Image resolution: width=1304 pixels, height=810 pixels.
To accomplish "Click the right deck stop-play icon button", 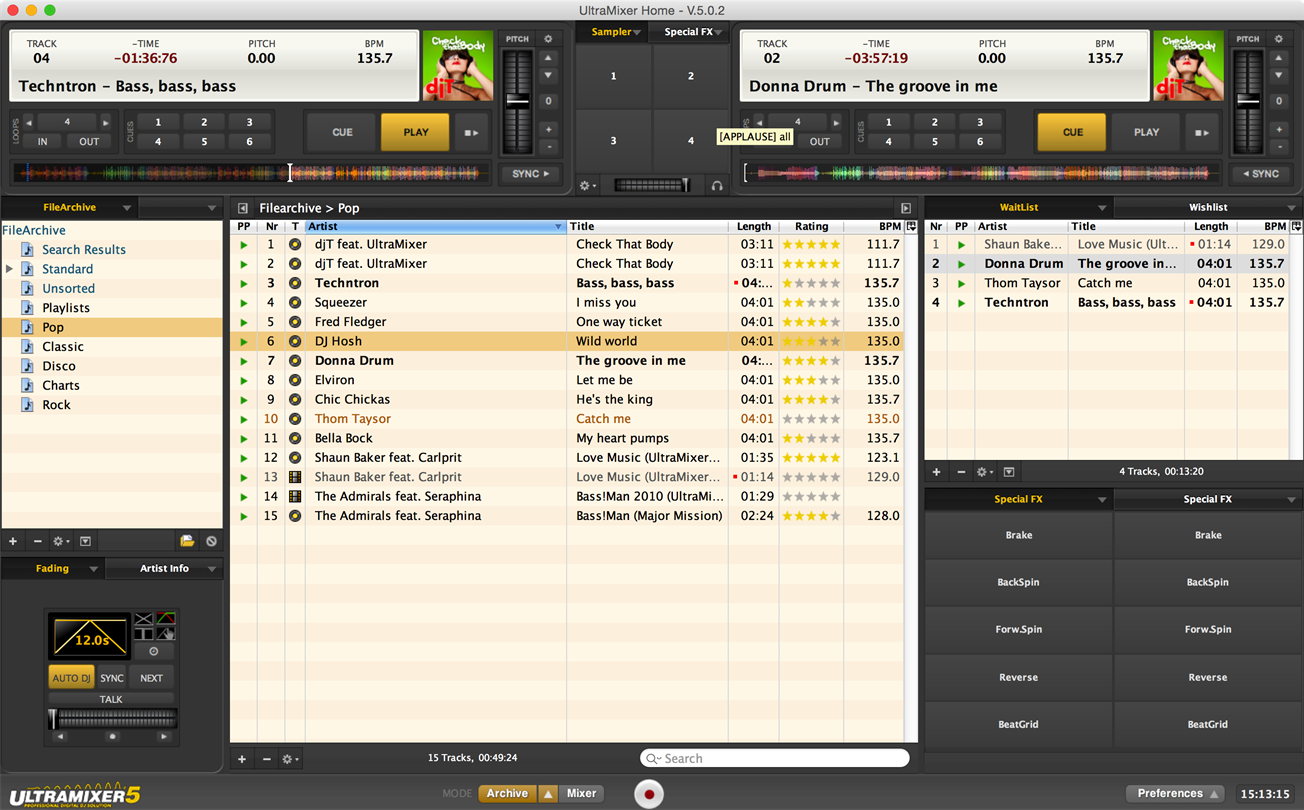I will coord(1202,132).
